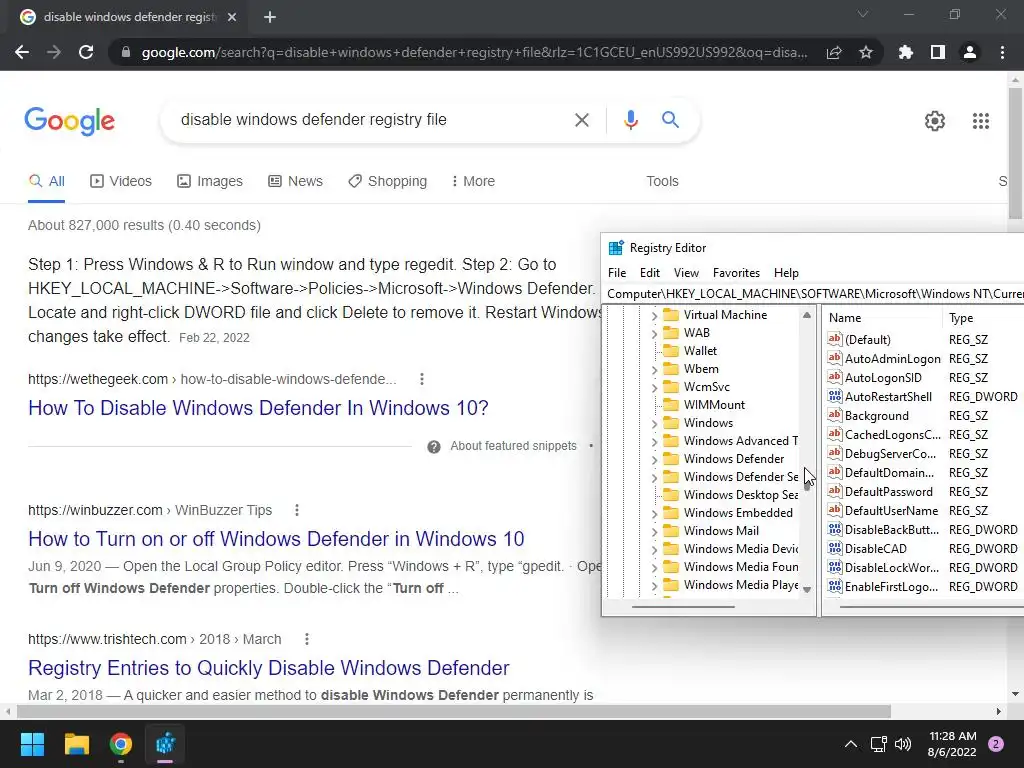The height and width of the screenshot is (768, 1024).
Task: Switch to Videos search tab
Action: 121,182
